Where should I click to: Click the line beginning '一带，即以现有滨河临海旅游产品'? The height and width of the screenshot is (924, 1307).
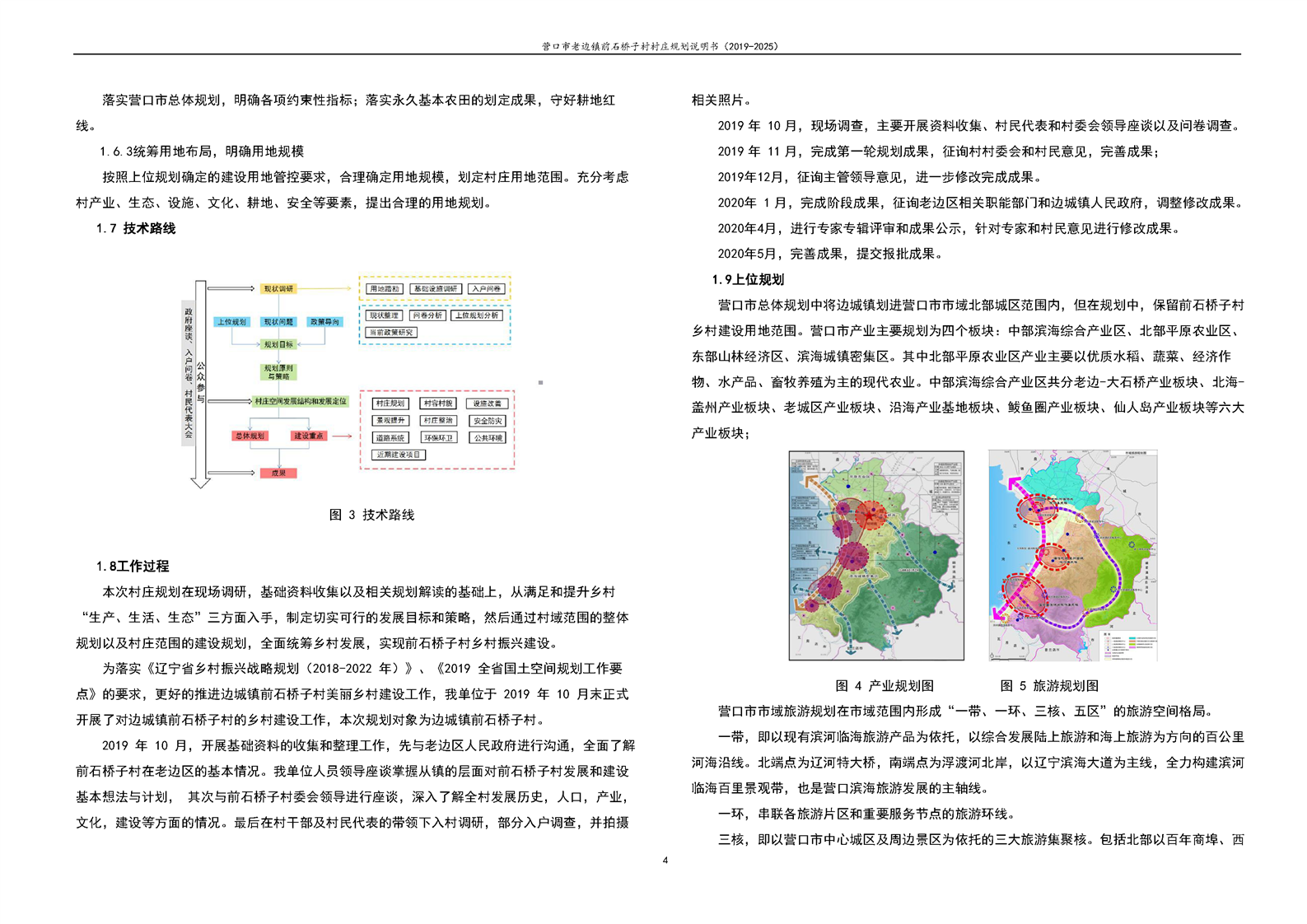[980, 736]
